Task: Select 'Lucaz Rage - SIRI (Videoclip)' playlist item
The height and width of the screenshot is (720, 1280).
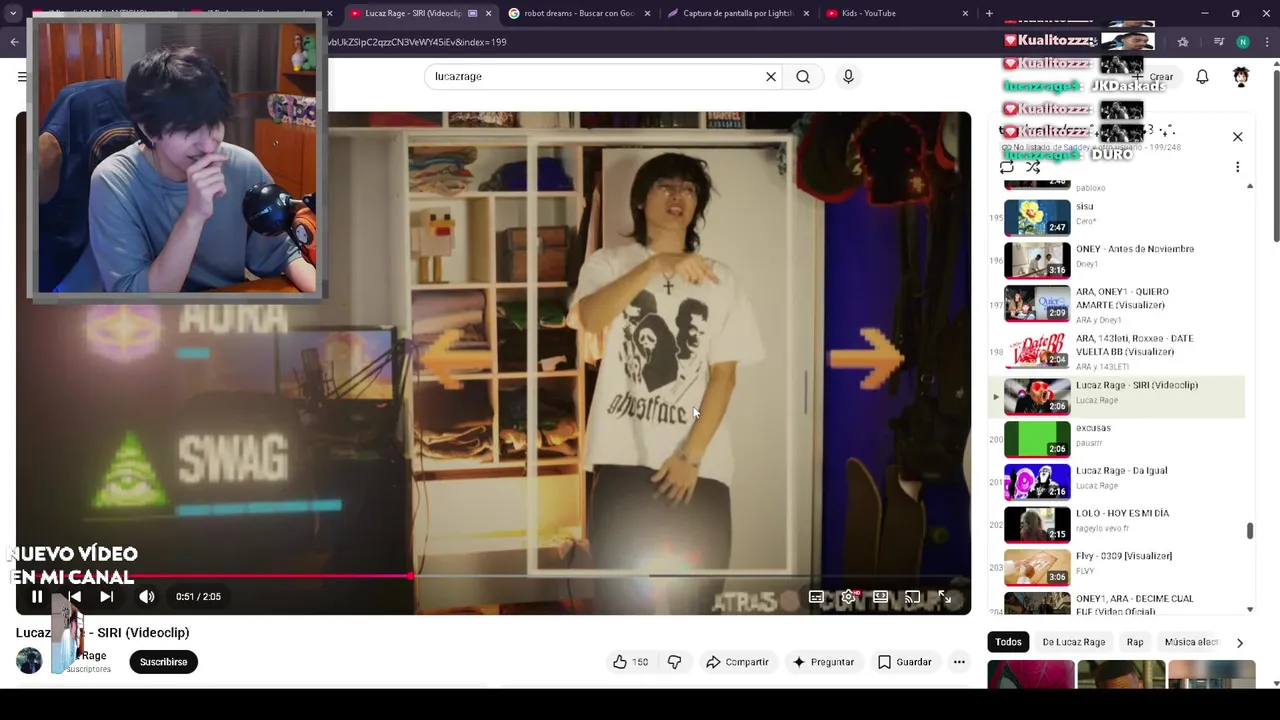Action: point(1117,396)
